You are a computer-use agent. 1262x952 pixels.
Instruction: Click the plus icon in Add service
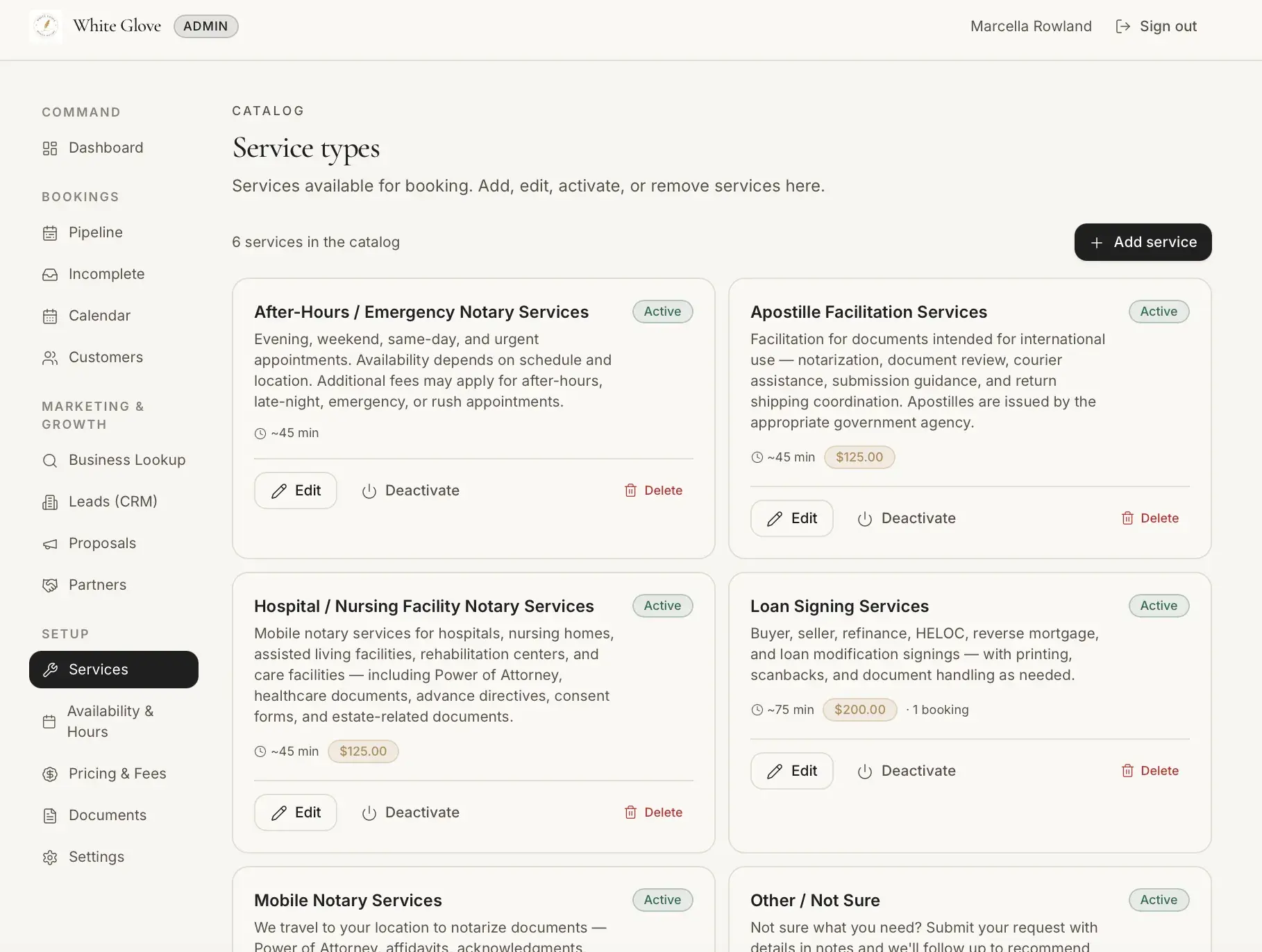(1097, 243)
